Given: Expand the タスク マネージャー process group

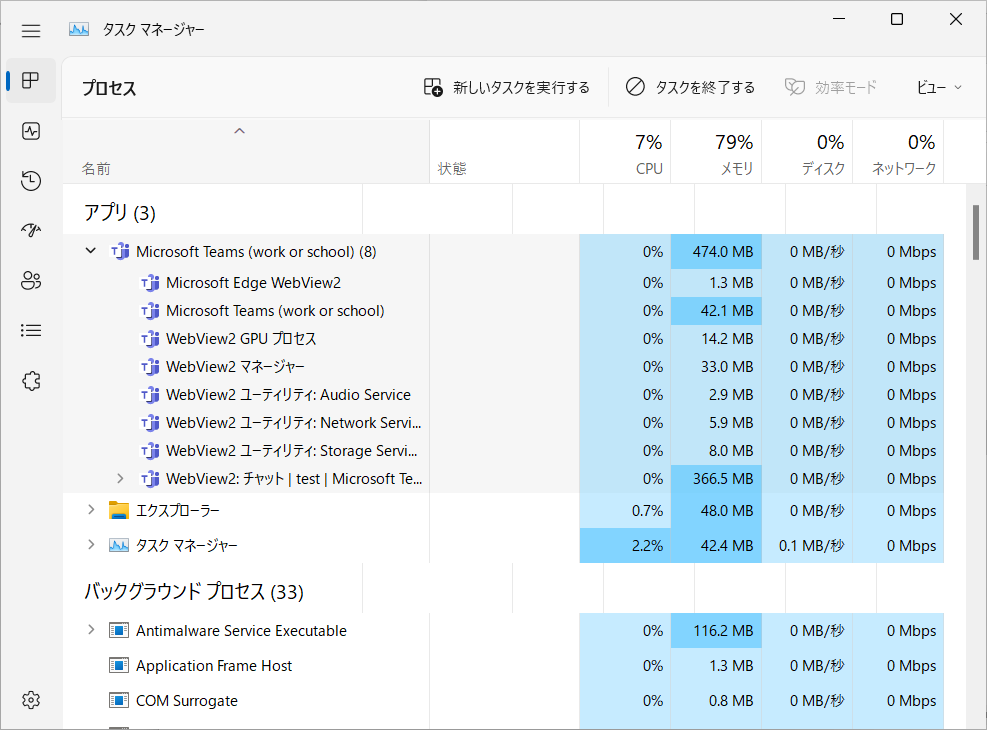Looking at the screenshot, I should (91, 545).
